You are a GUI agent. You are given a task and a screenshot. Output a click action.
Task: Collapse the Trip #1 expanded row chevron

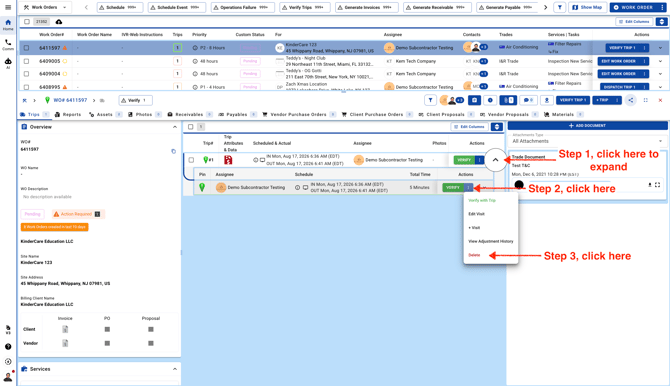tap(495, 160)
